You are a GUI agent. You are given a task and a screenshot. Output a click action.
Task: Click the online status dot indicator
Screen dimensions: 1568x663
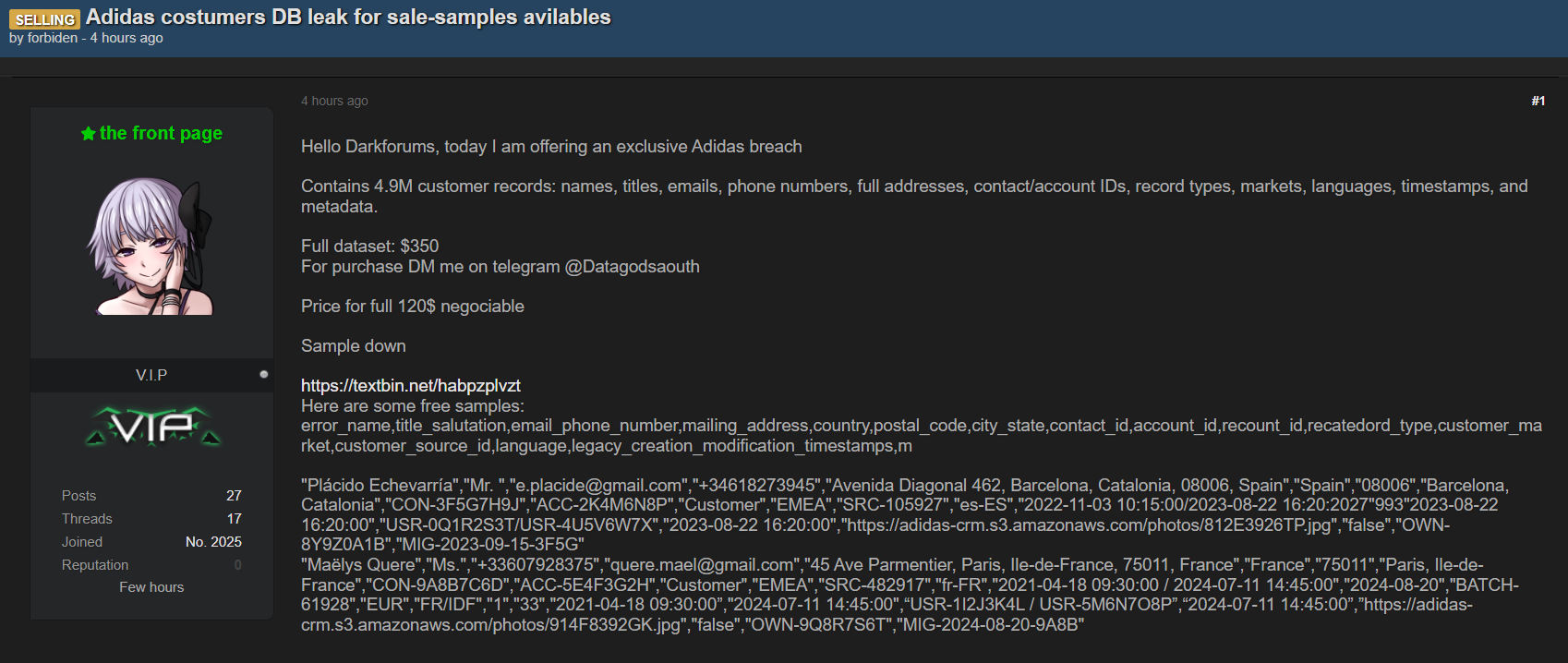pyautogui.click(x=264, y=374)
